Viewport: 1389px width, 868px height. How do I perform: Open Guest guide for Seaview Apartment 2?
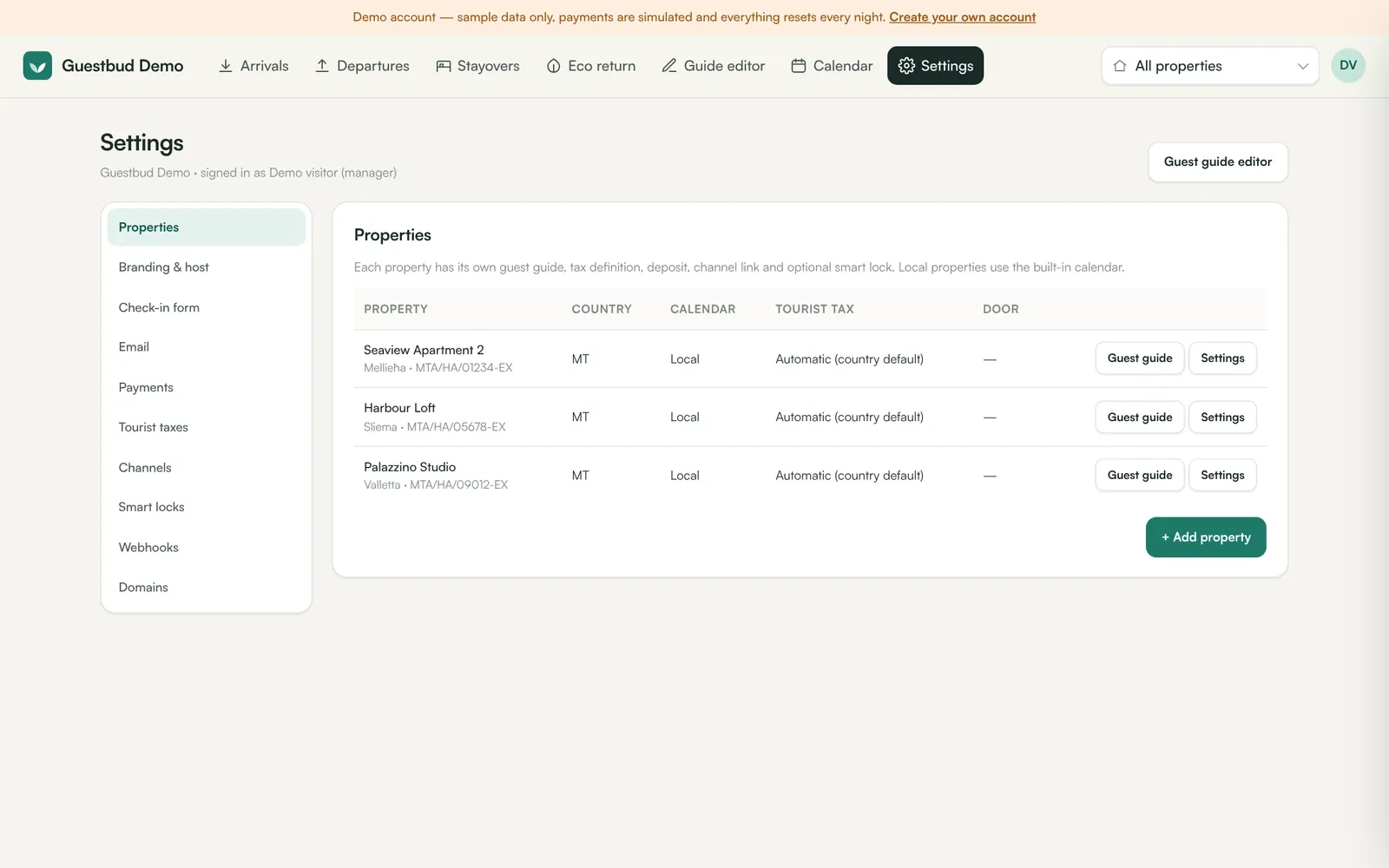1140,358
